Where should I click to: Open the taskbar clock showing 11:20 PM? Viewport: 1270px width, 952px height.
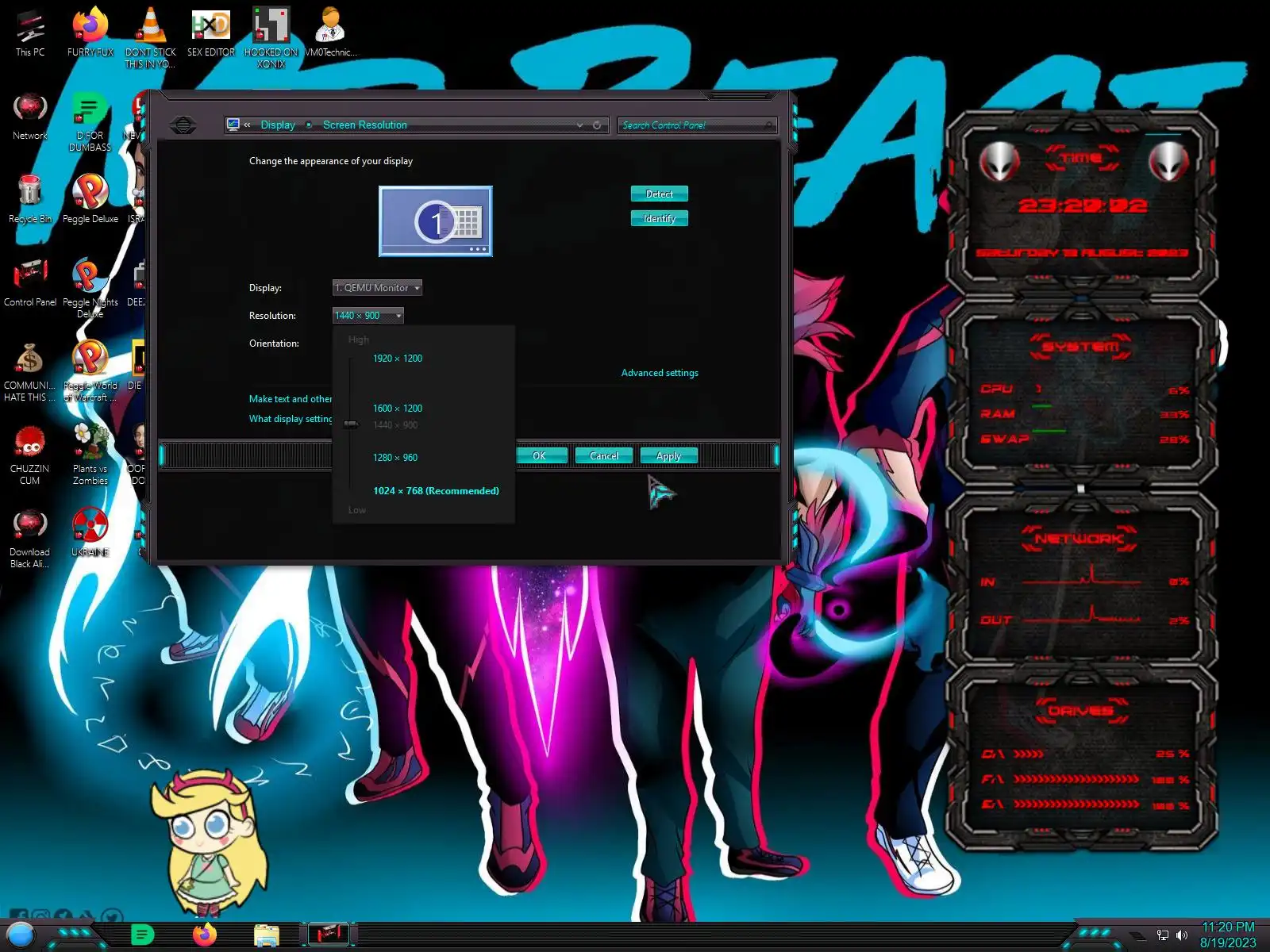[x=1228, y=935]
